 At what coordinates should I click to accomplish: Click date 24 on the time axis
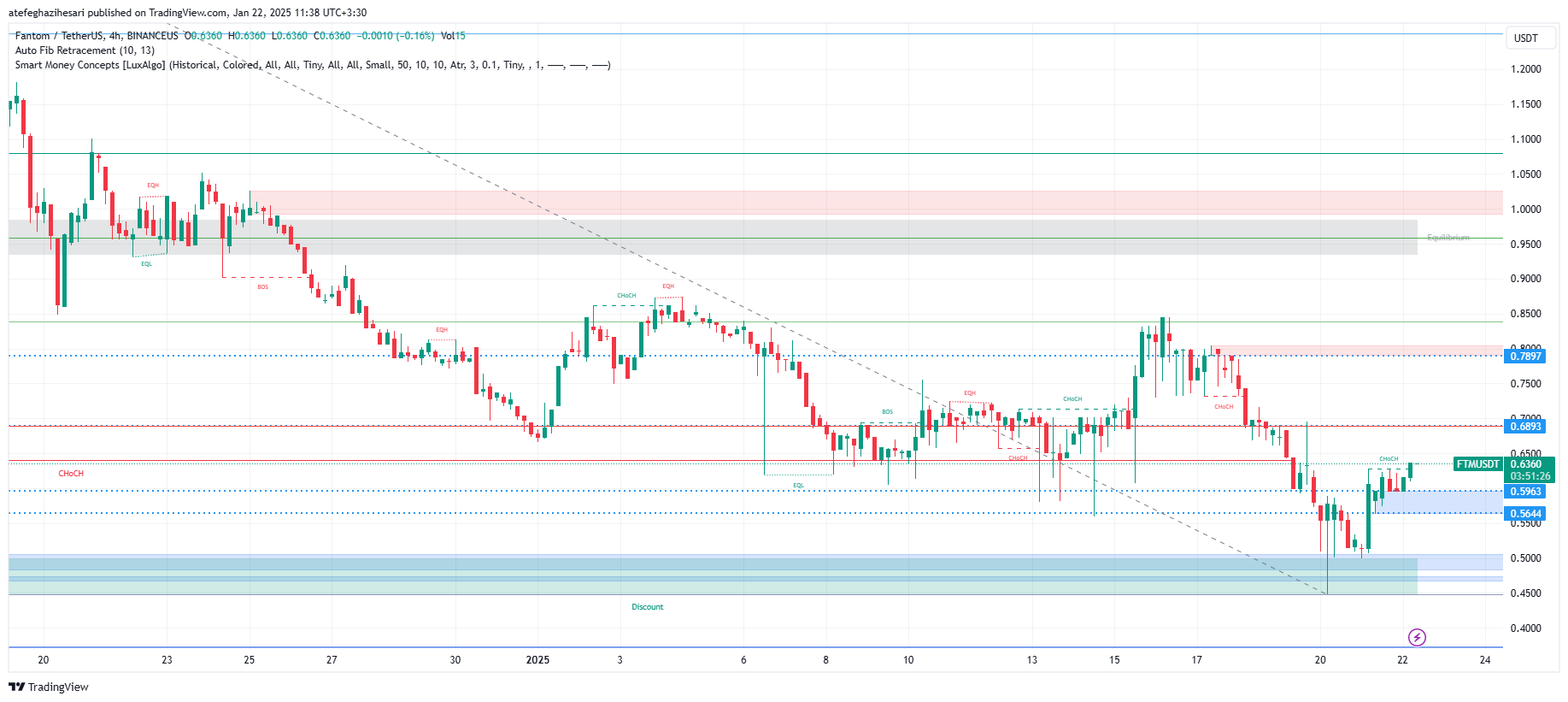pyautogui.click(x=1485, y=660)
